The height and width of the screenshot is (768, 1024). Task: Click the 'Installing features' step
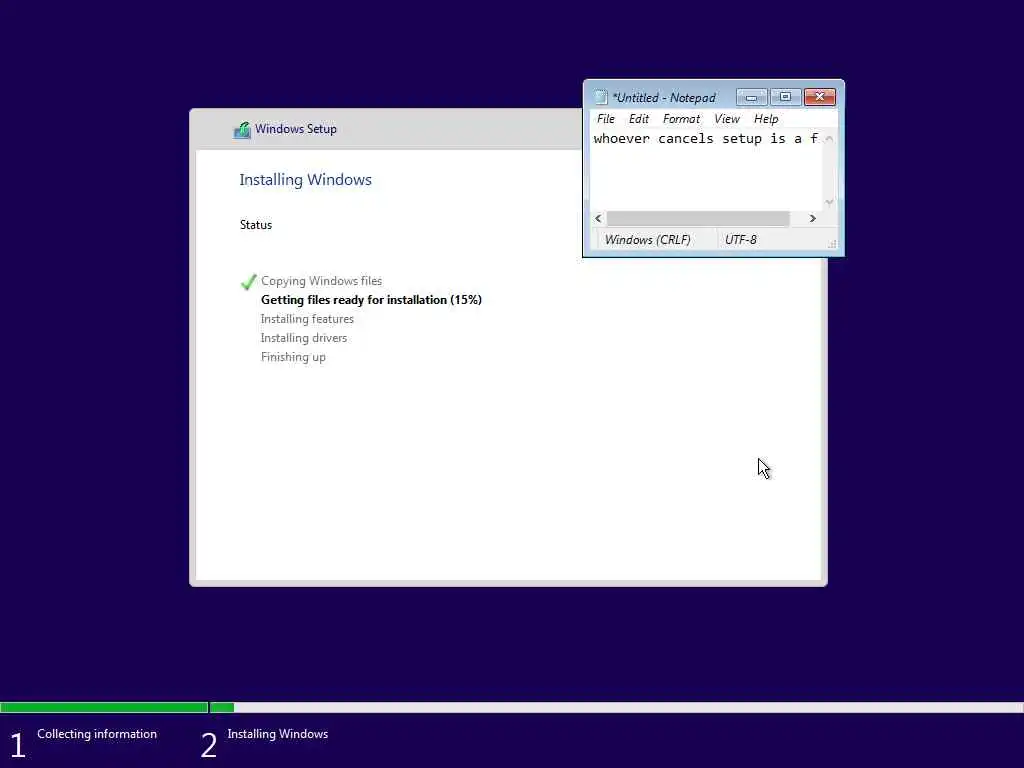307,319
